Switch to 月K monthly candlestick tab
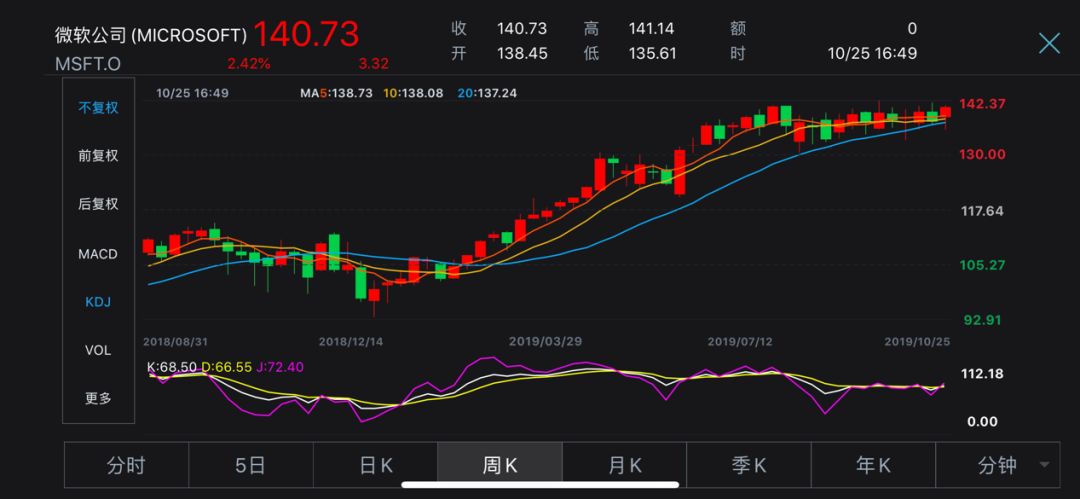 tap(625, 465)
